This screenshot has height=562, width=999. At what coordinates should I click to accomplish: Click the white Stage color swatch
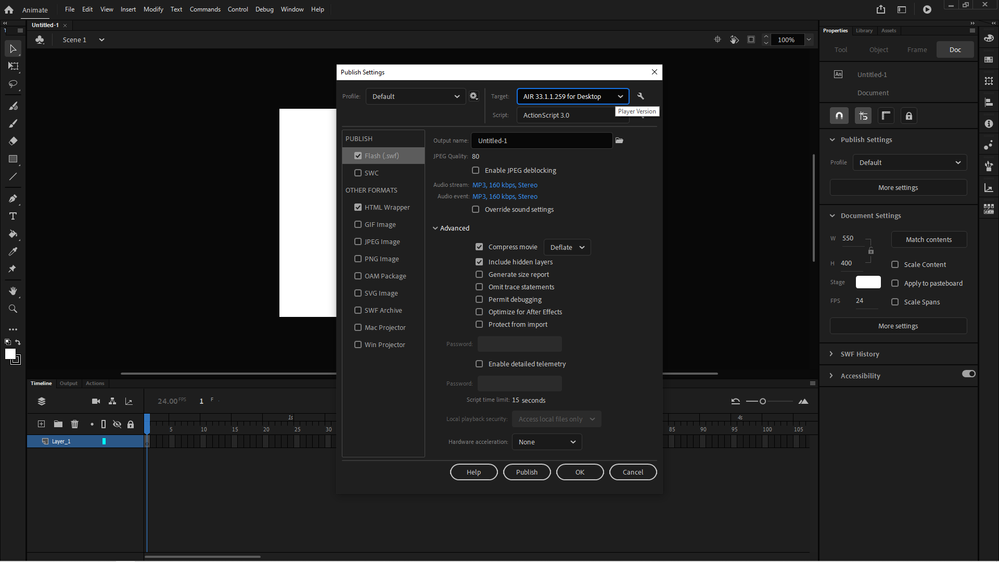(x=868, y=282)
